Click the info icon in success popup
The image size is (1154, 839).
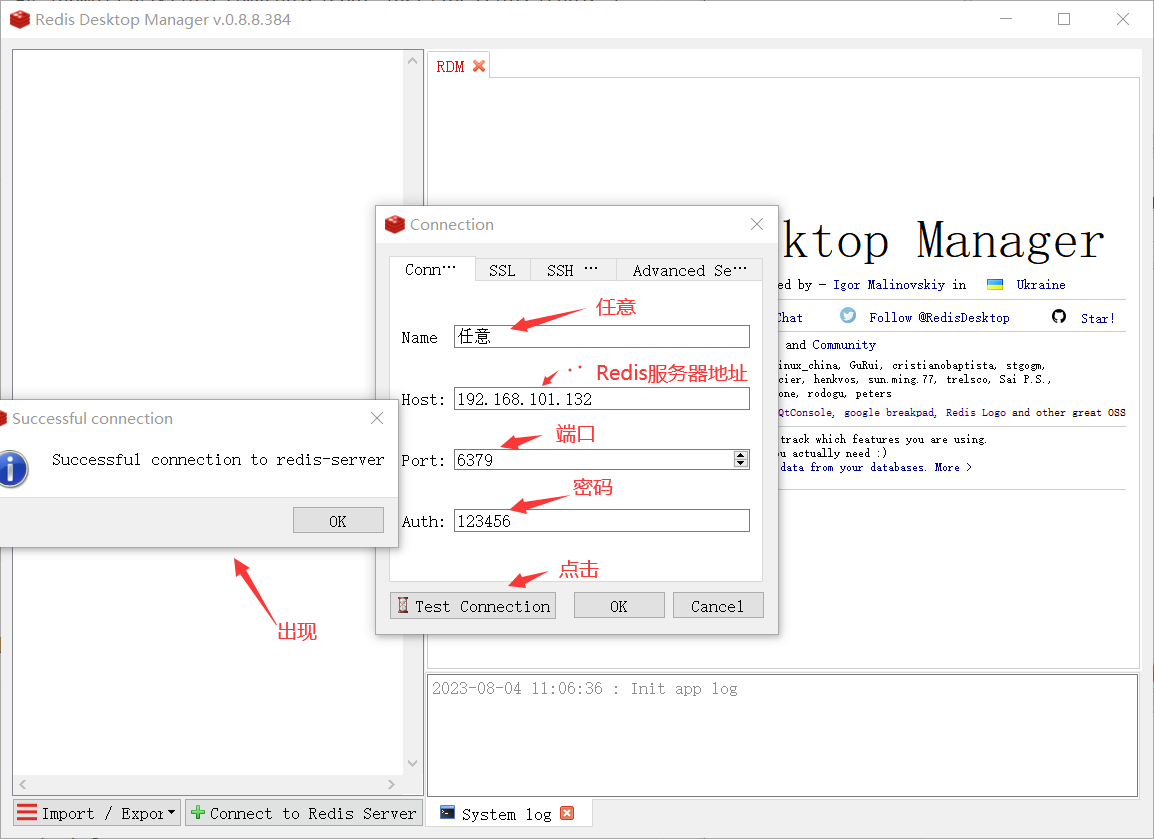[11, 469]
